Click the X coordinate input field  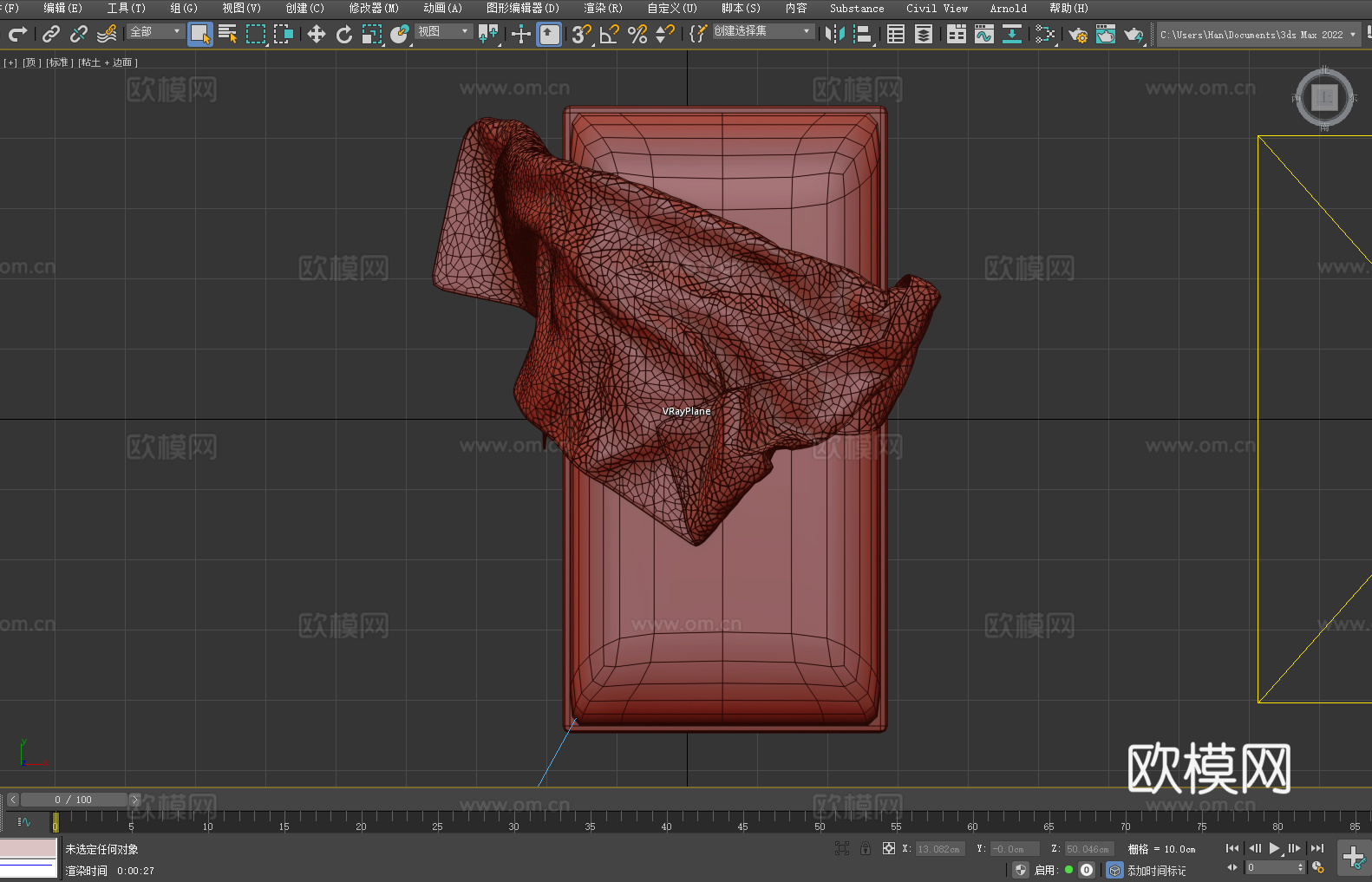940,849
